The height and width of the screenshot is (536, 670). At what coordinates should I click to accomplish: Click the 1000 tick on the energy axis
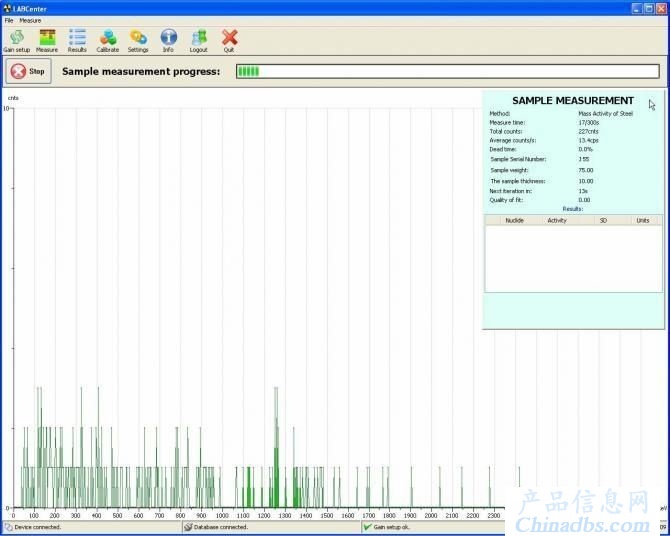[x=222, y=516]
